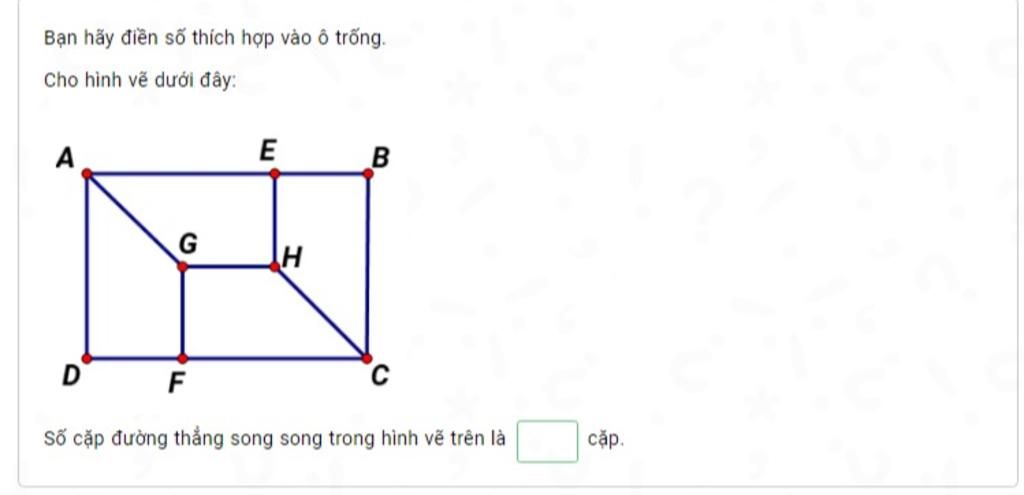Click red point B at top-right corner
Viewport: 1024px width, 495px height.
point(368,174)
